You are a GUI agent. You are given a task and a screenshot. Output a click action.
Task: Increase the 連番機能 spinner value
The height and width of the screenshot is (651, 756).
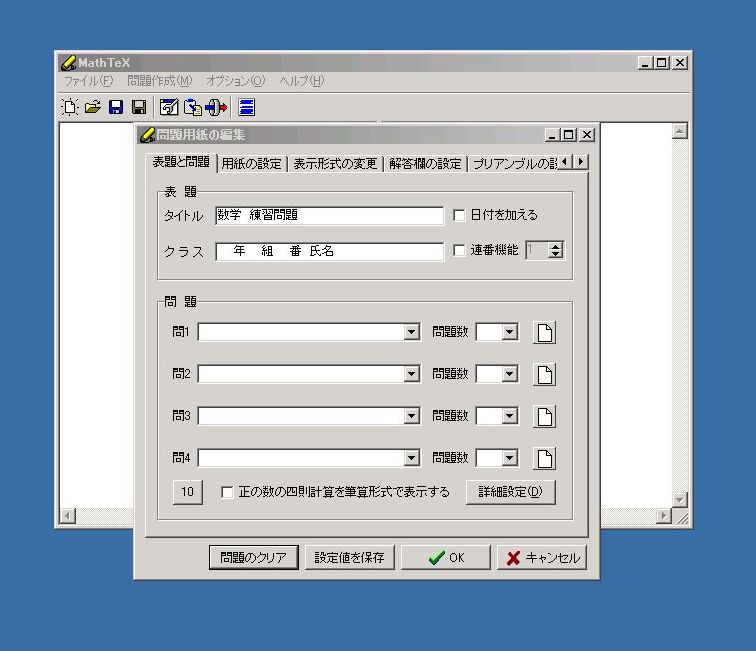pos(555,246)
